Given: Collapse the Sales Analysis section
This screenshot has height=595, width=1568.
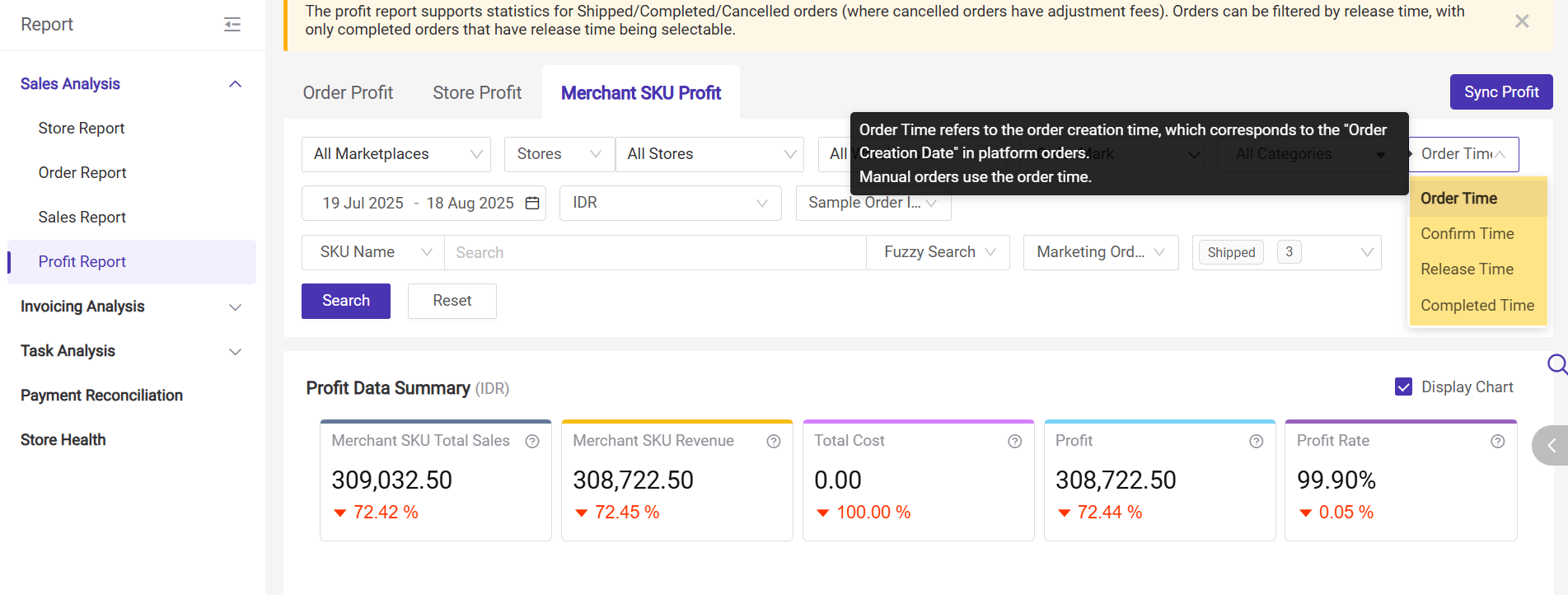Looking at the screenshot, I should [235, 84].
